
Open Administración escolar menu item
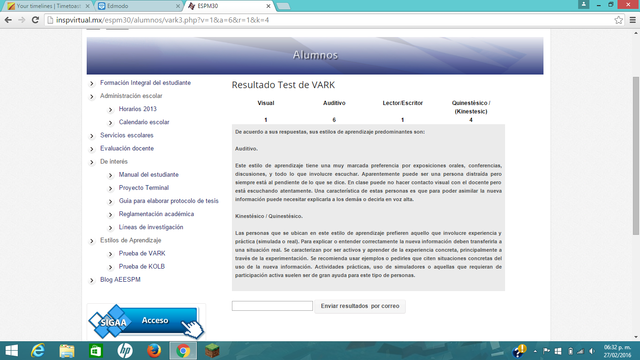tap(131, 96)
